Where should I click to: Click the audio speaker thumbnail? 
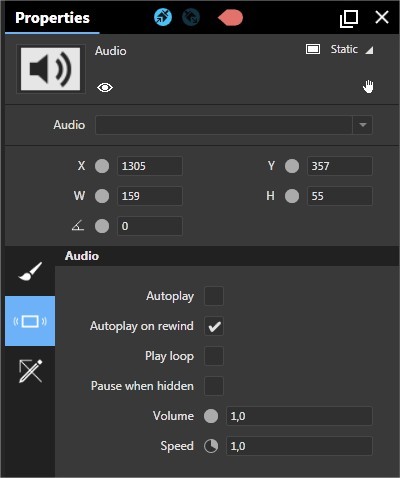click(x=51, y=69)
